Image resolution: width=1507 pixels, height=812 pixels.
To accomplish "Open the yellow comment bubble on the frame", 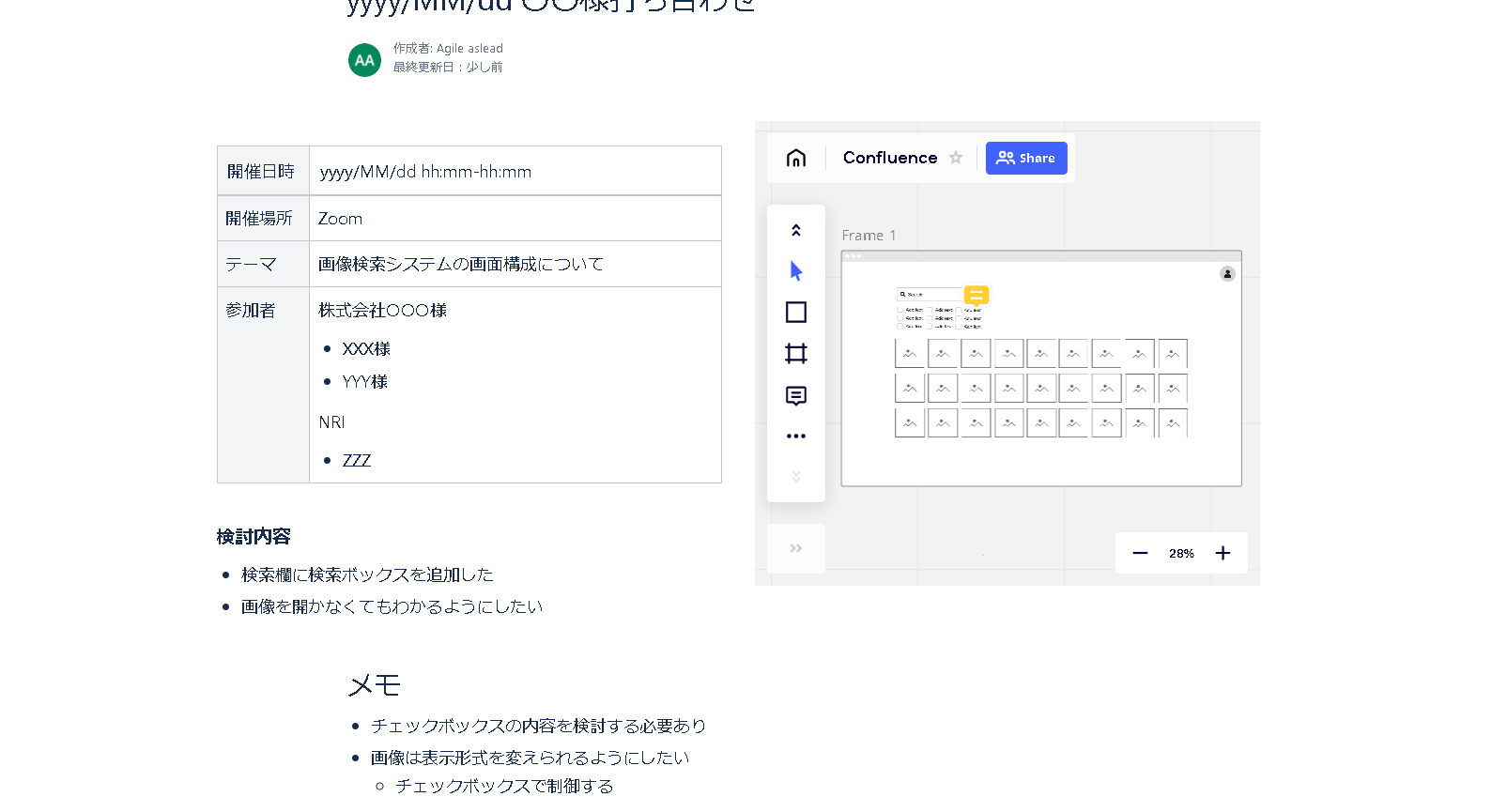I will point(976,296).
